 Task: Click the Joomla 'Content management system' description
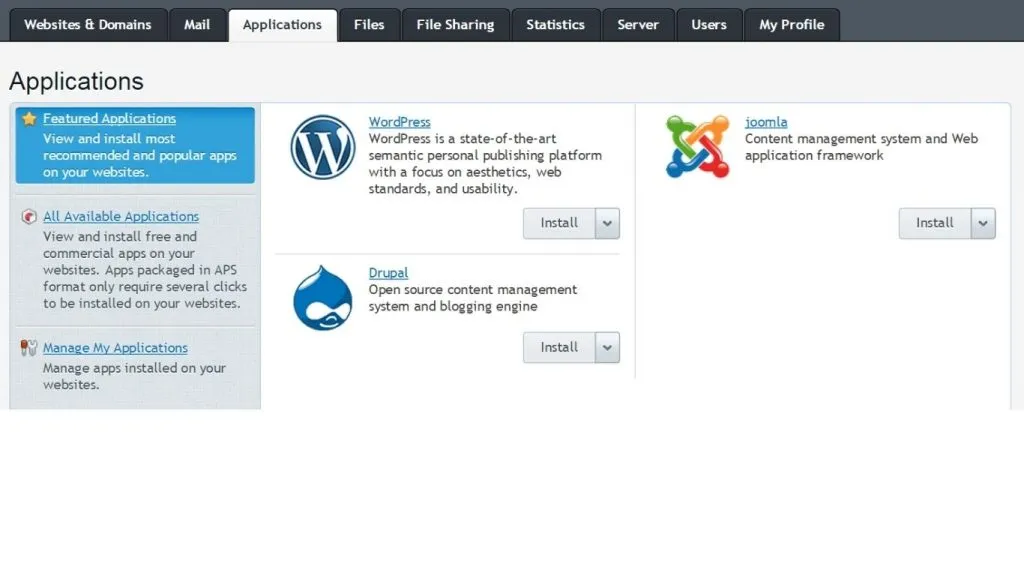point(861,147)
